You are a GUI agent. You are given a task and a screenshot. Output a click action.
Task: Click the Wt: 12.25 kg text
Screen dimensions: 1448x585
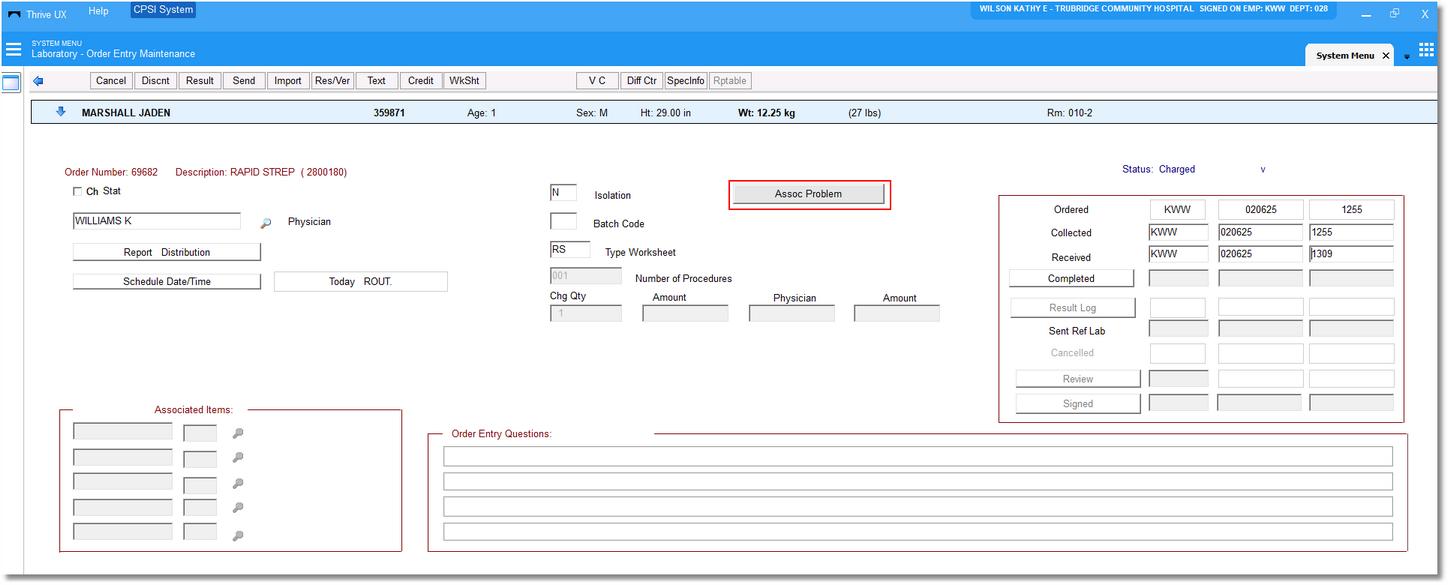(x=767, y=113)
